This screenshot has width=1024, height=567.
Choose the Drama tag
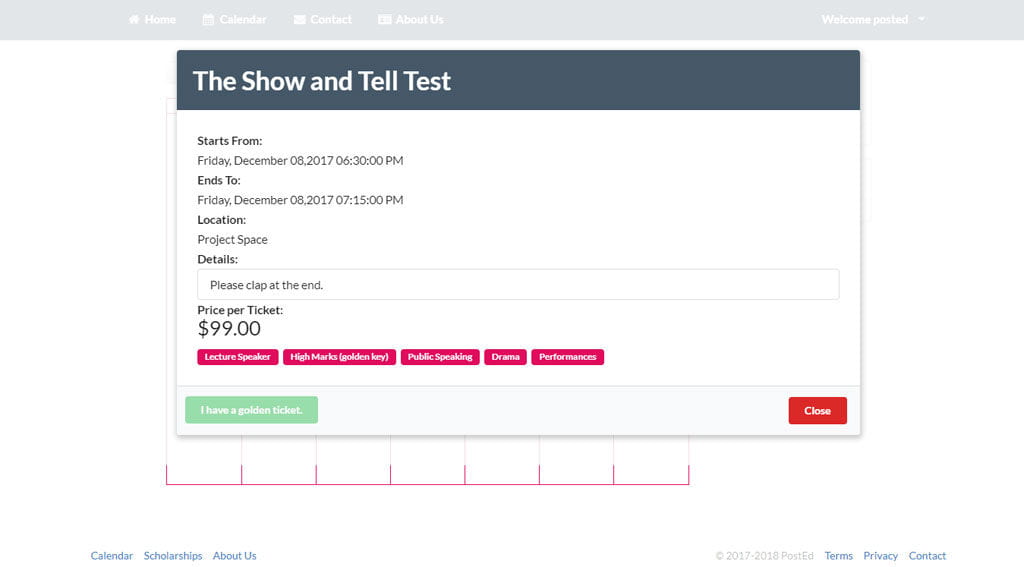pyautogui.click(x=505, y=357)
